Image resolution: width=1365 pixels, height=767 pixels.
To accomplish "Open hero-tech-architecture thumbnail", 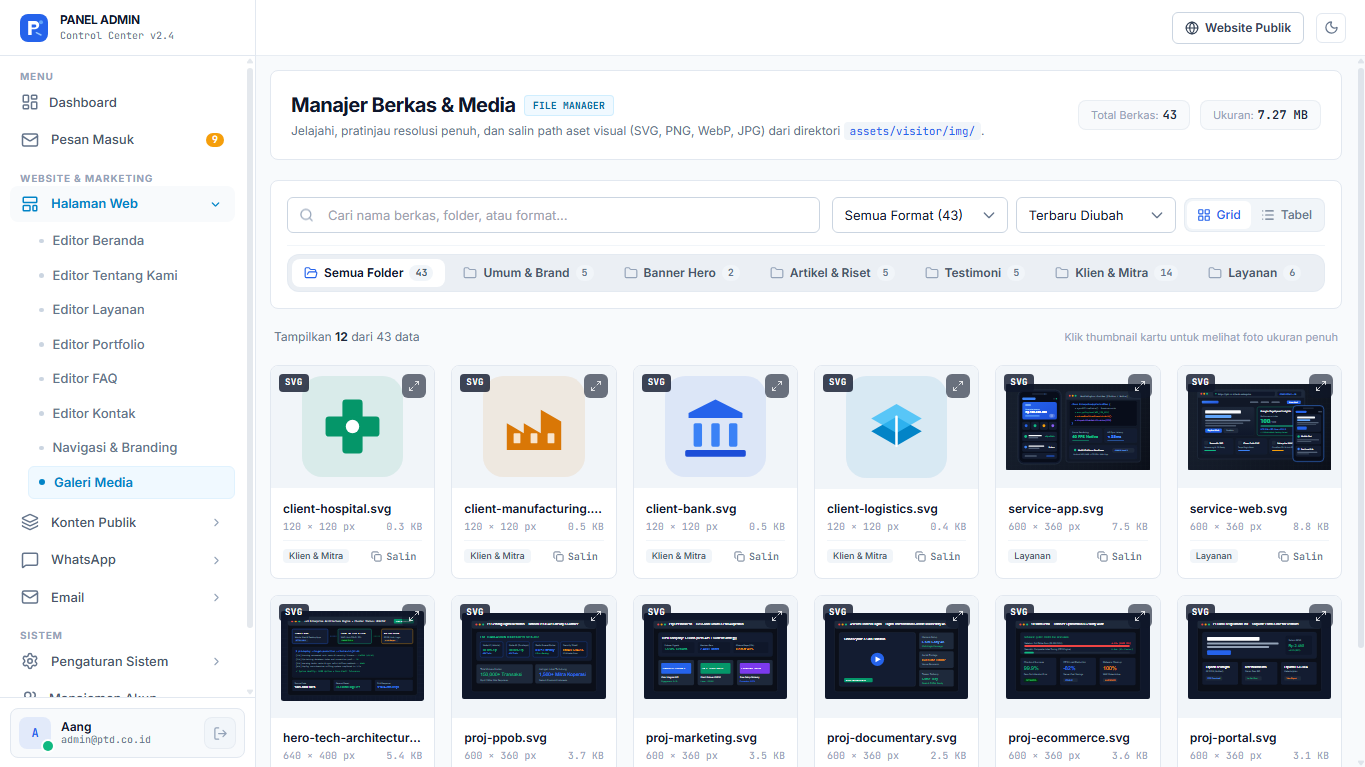I will coord(353,657).
